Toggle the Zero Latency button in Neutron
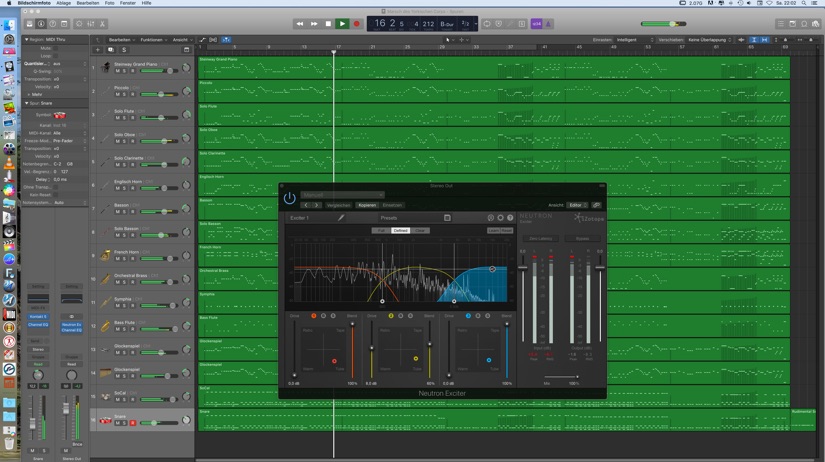Screen dimensions: 825x462 point(540,238)
